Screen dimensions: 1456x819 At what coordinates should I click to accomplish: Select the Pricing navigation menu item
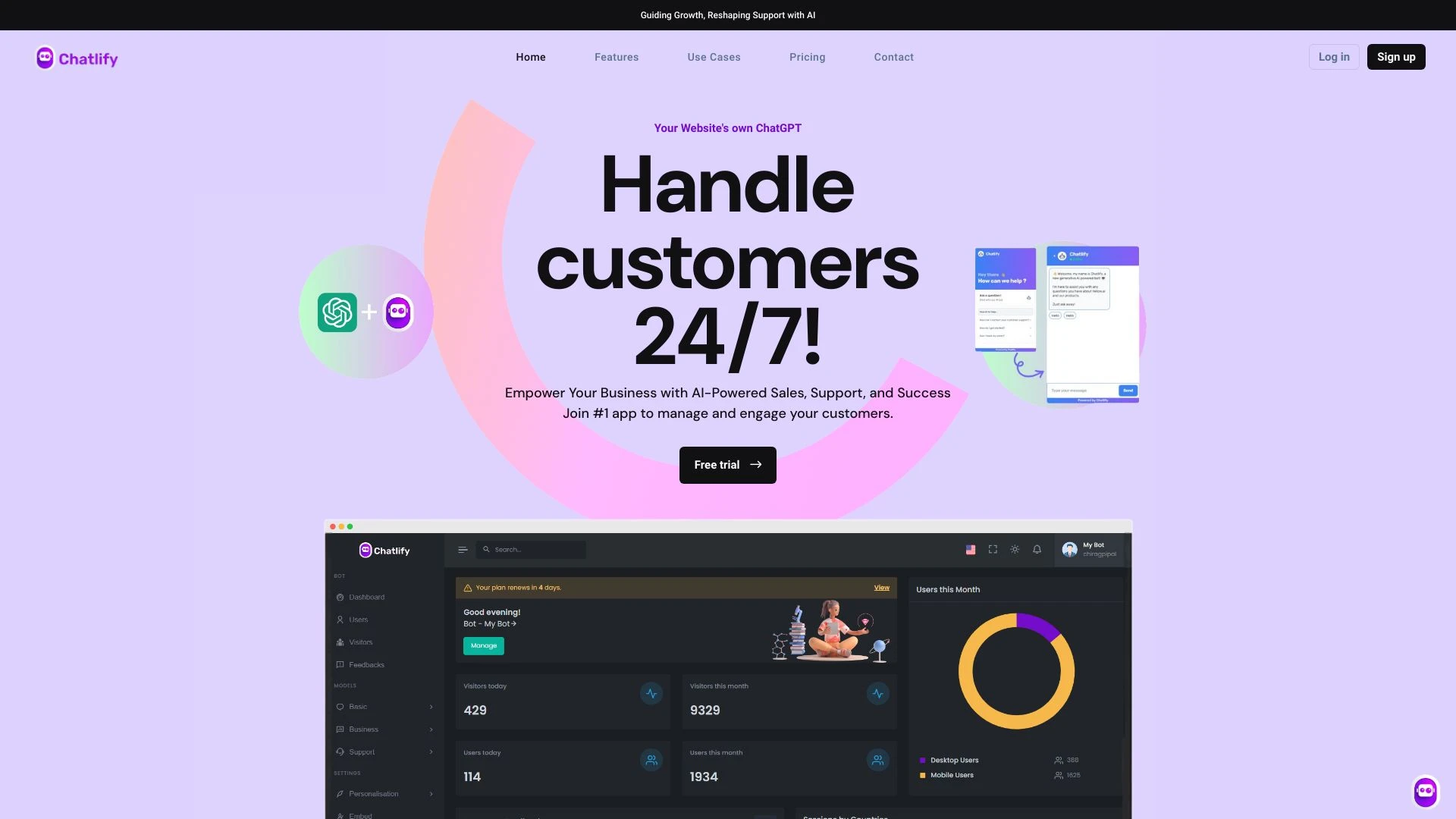pyautogui.click(x=808, y=56)
